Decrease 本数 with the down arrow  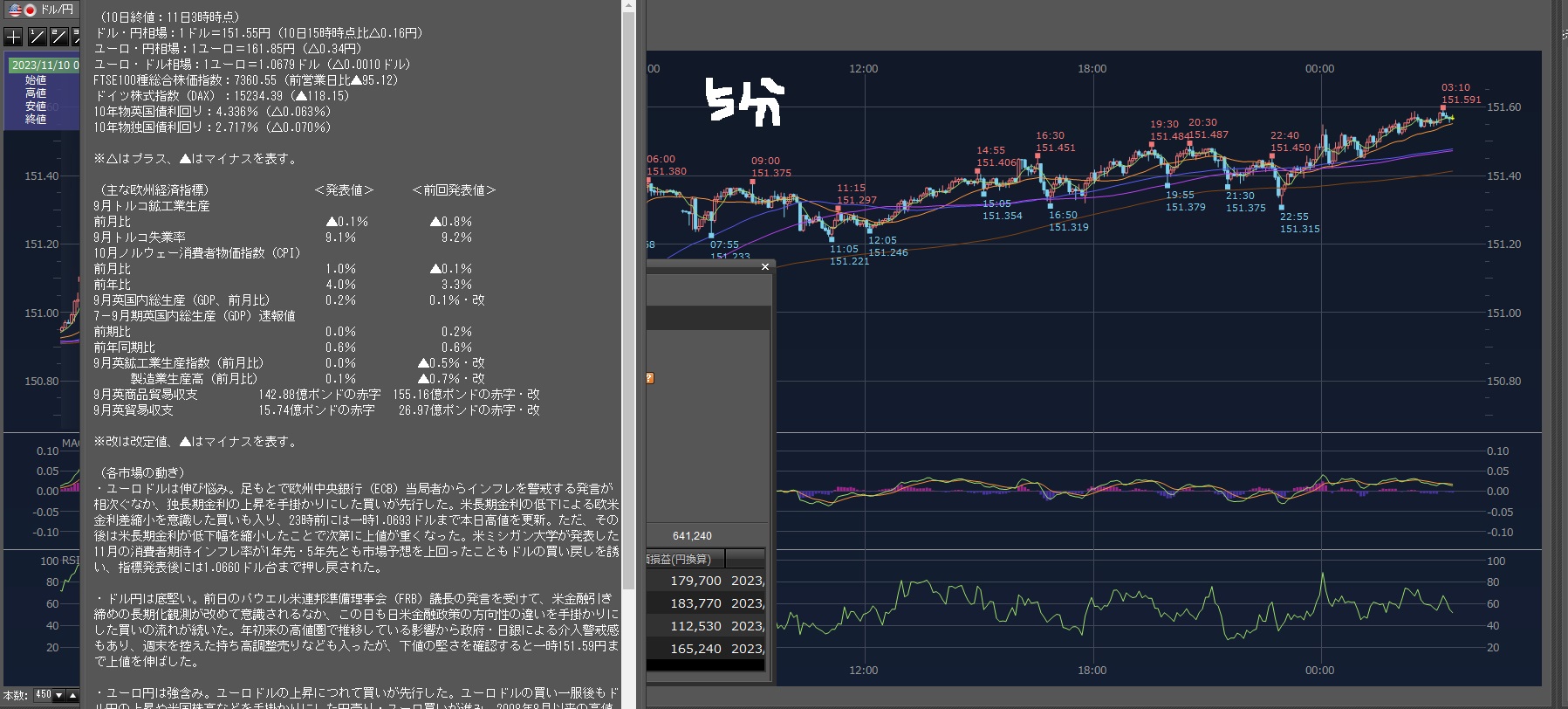(x=58, y=696)
